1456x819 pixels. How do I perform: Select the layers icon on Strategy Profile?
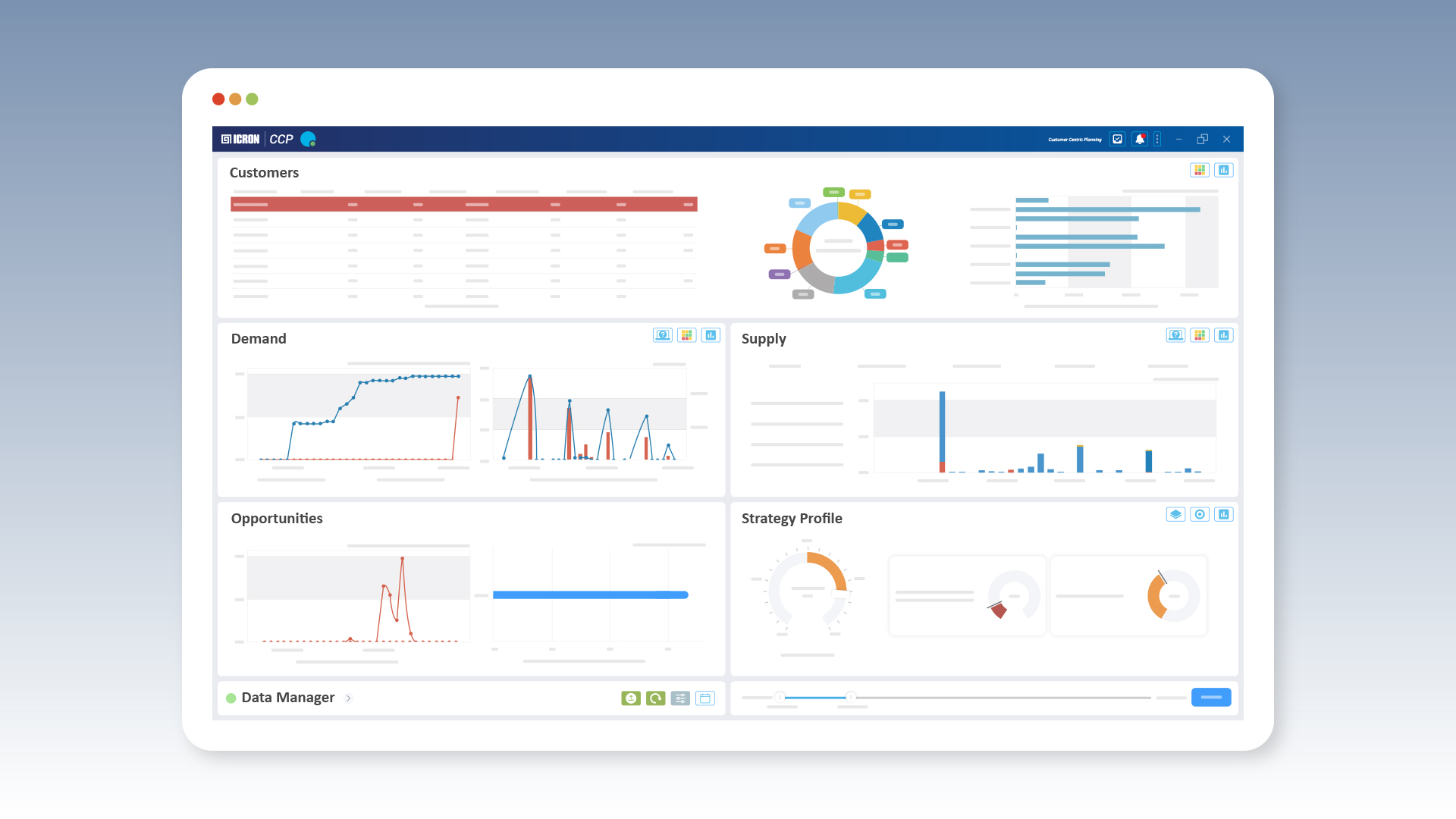(x=1175, y=514)
